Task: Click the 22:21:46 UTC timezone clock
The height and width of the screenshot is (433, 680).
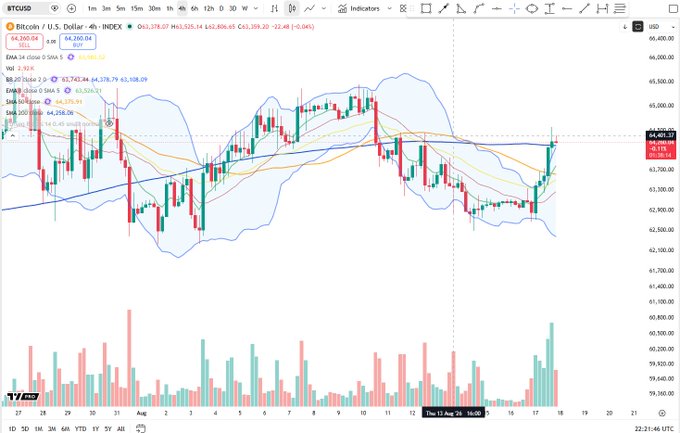Action: 654,429
